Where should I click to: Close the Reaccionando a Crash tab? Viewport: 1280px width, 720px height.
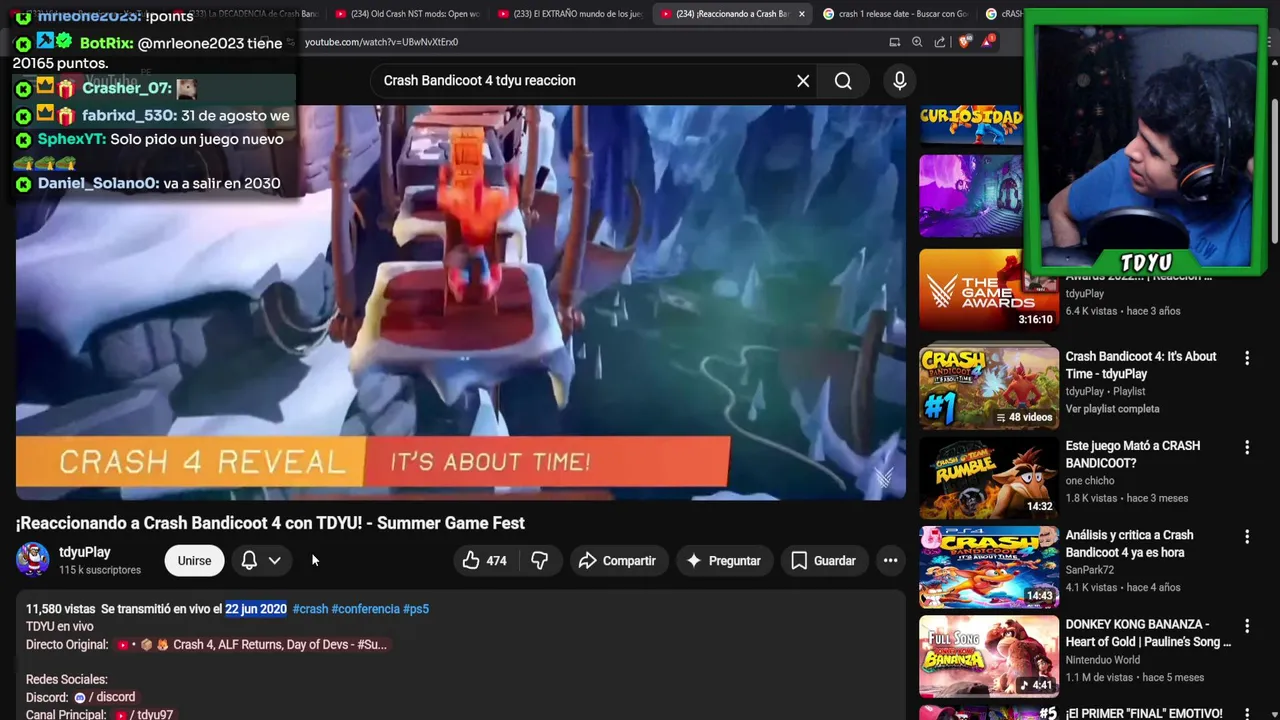tap(801, 14)
